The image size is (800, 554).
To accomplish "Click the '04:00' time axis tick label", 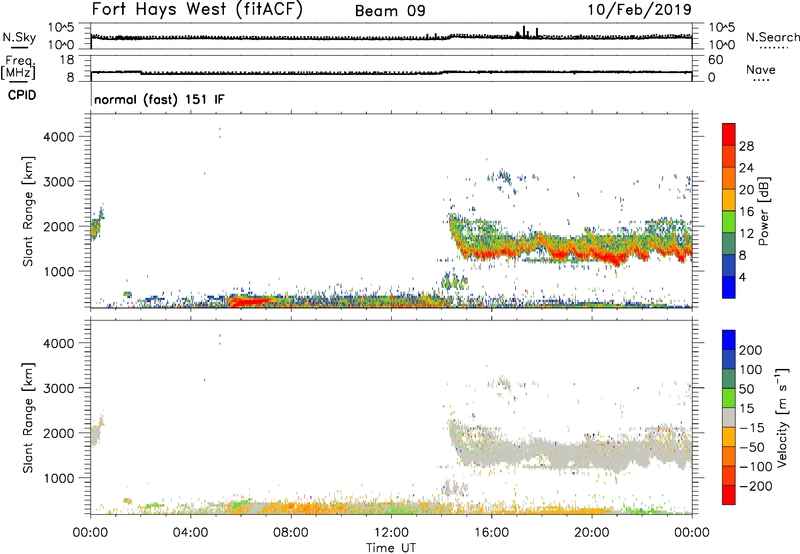I will tap(191, 533).
